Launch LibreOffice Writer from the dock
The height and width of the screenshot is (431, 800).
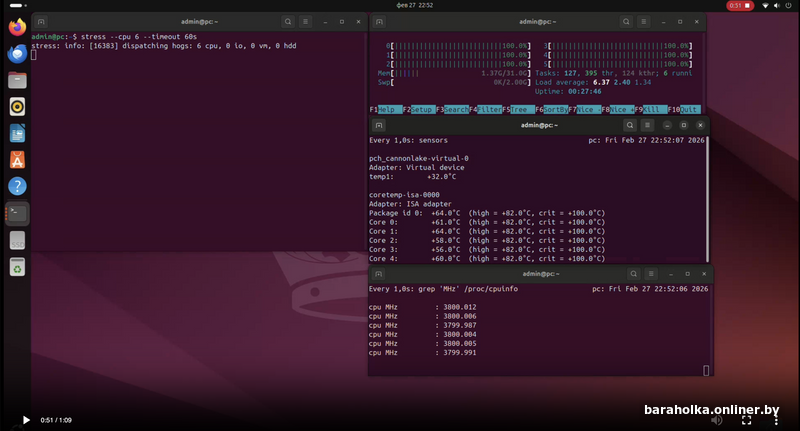point(17,133)
